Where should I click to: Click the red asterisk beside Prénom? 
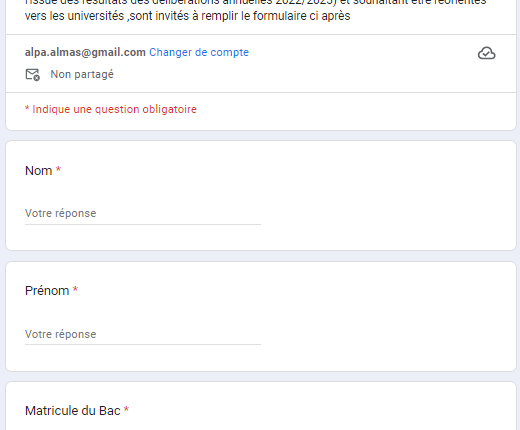(x=75, y=289)
